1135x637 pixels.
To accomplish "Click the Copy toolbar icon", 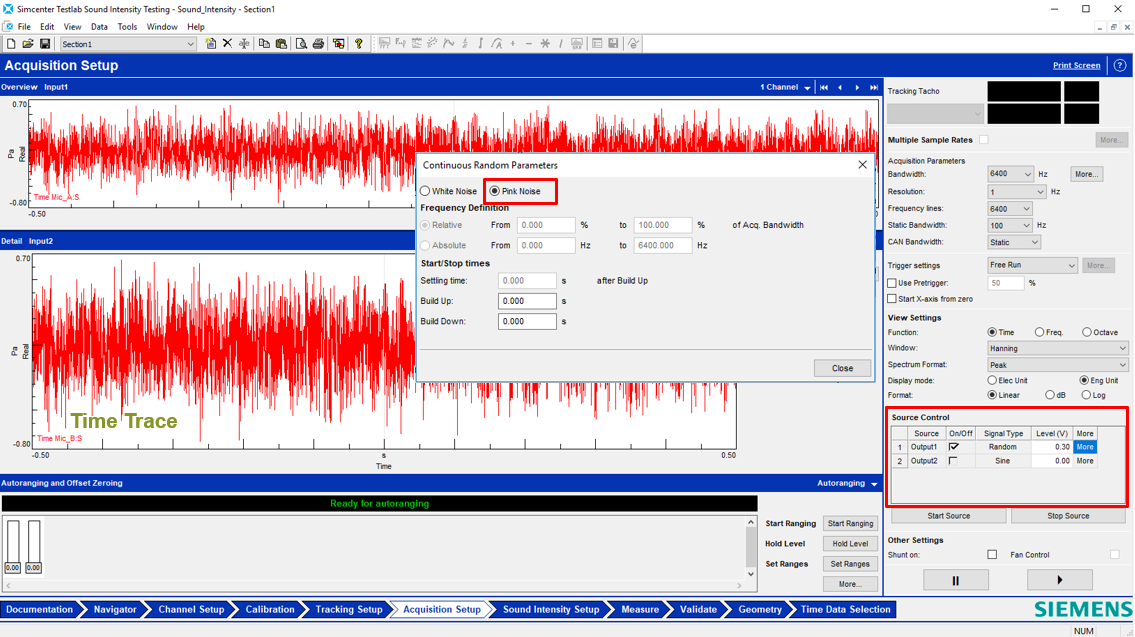I will pyautogui.click(x=264, y=44).
